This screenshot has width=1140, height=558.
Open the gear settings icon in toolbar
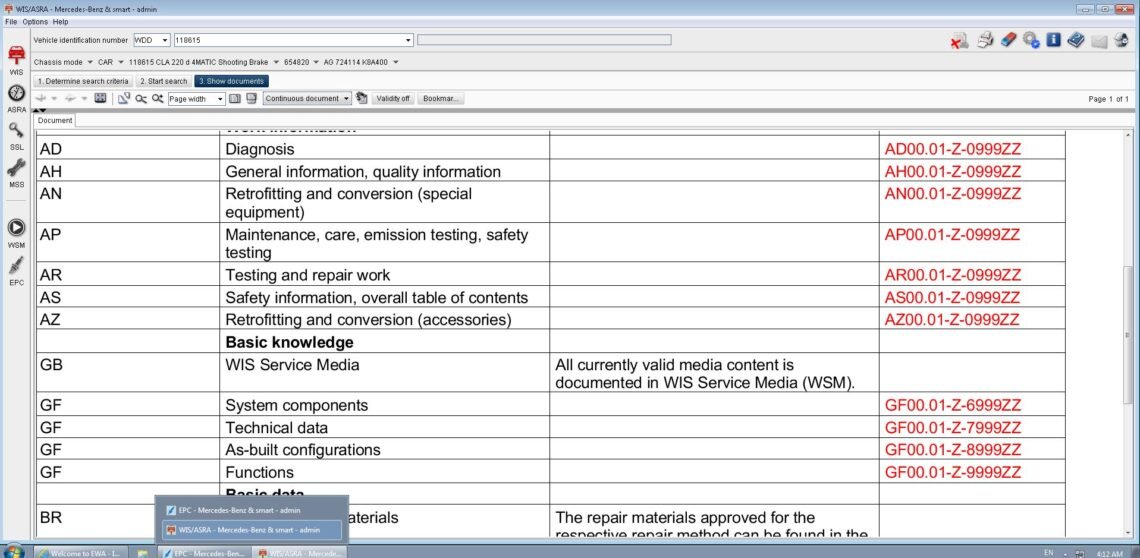tap(1030, 41)
